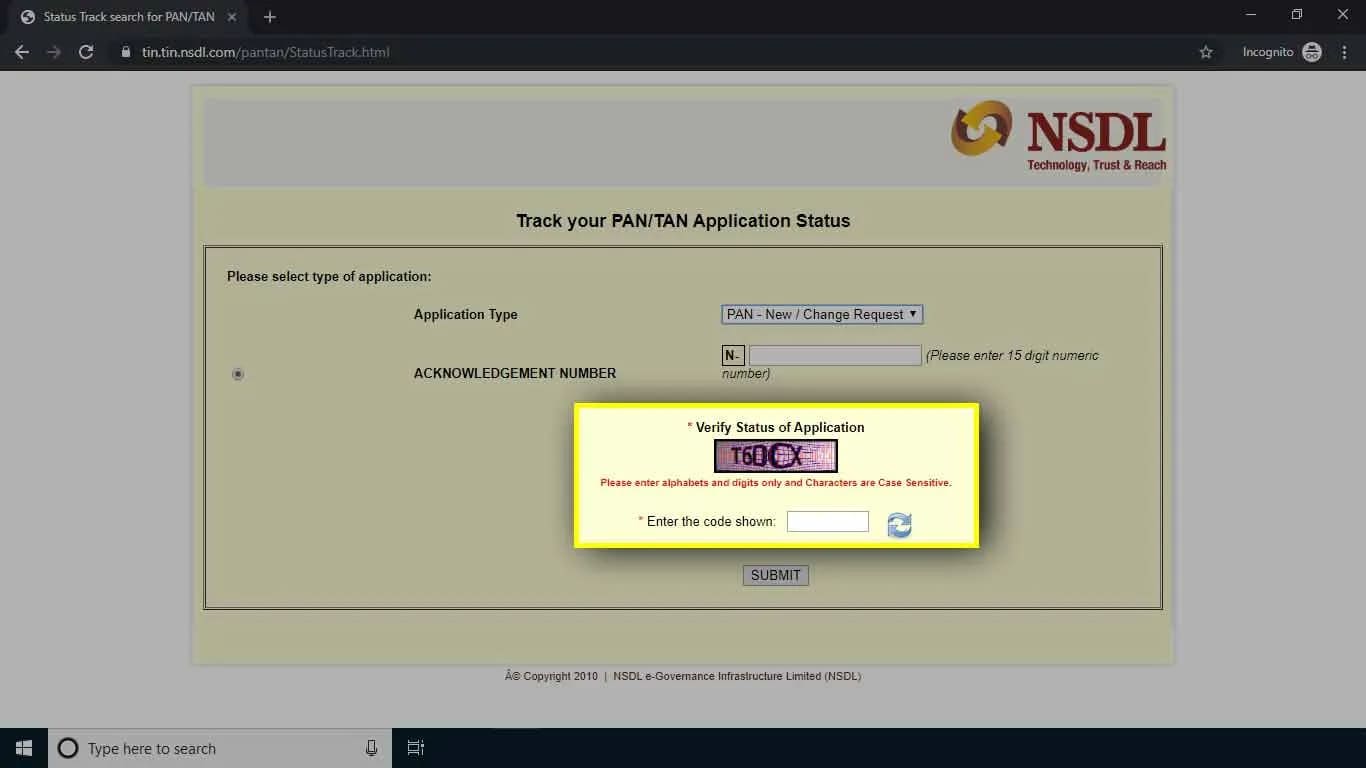This screenshot has width=1366, height=768.
Task: Click the Task View icon on taskbar
Action: (415, 747)
